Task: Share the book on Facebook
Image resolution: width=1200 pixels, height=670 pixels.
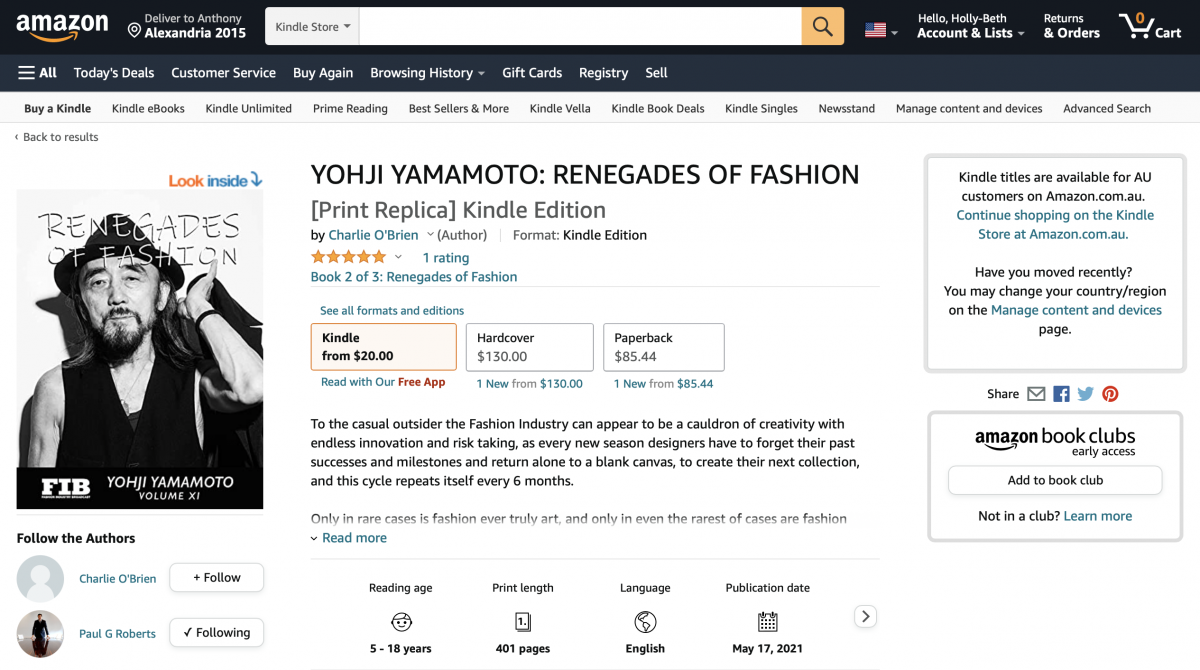Action: 1061,394
